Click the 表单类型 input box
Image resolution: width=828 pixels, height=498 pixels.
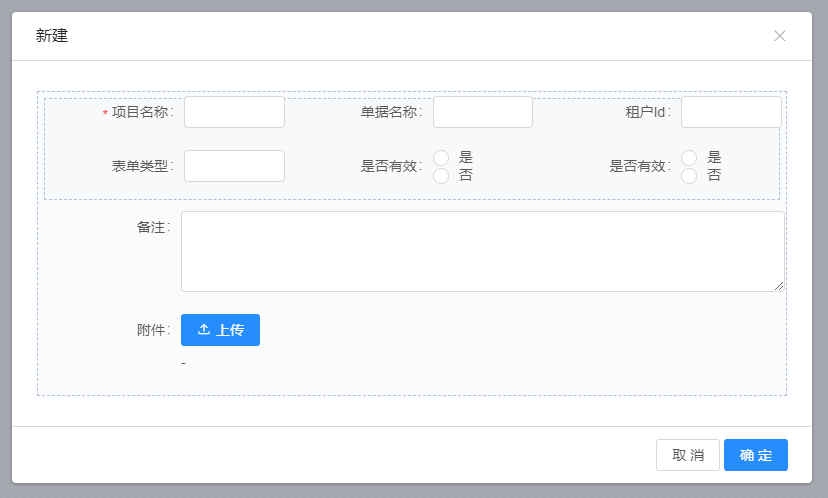(x=234, y=166)
